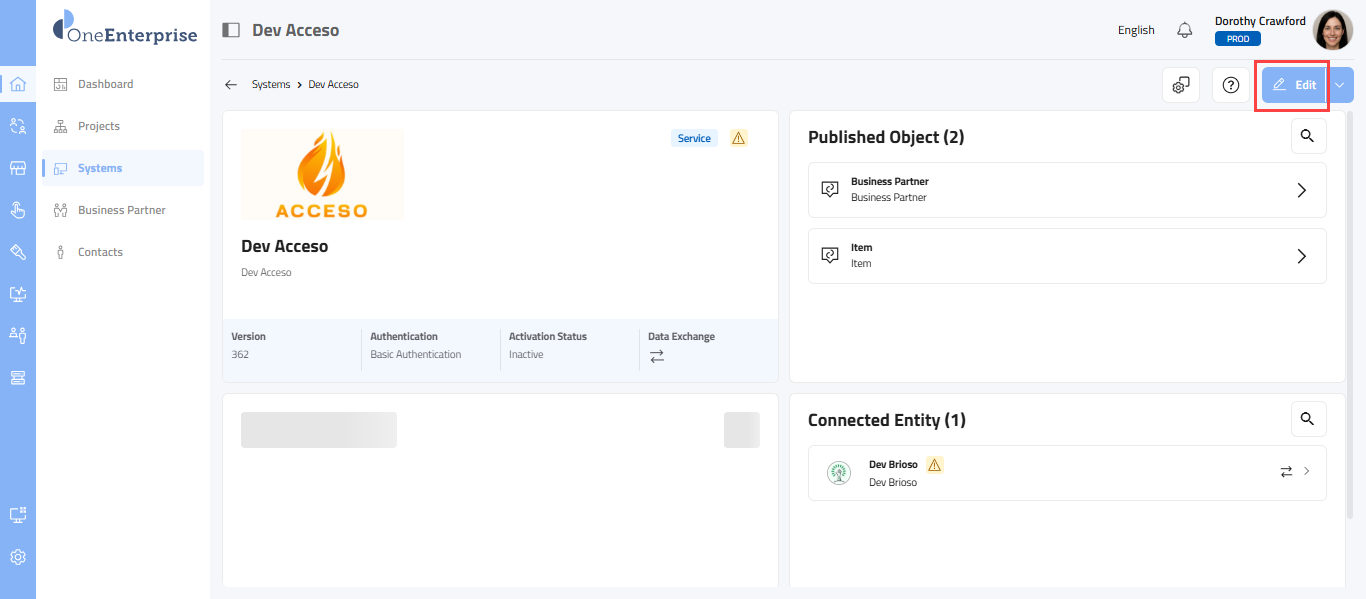Search the Published Object list

(1308, 136)
